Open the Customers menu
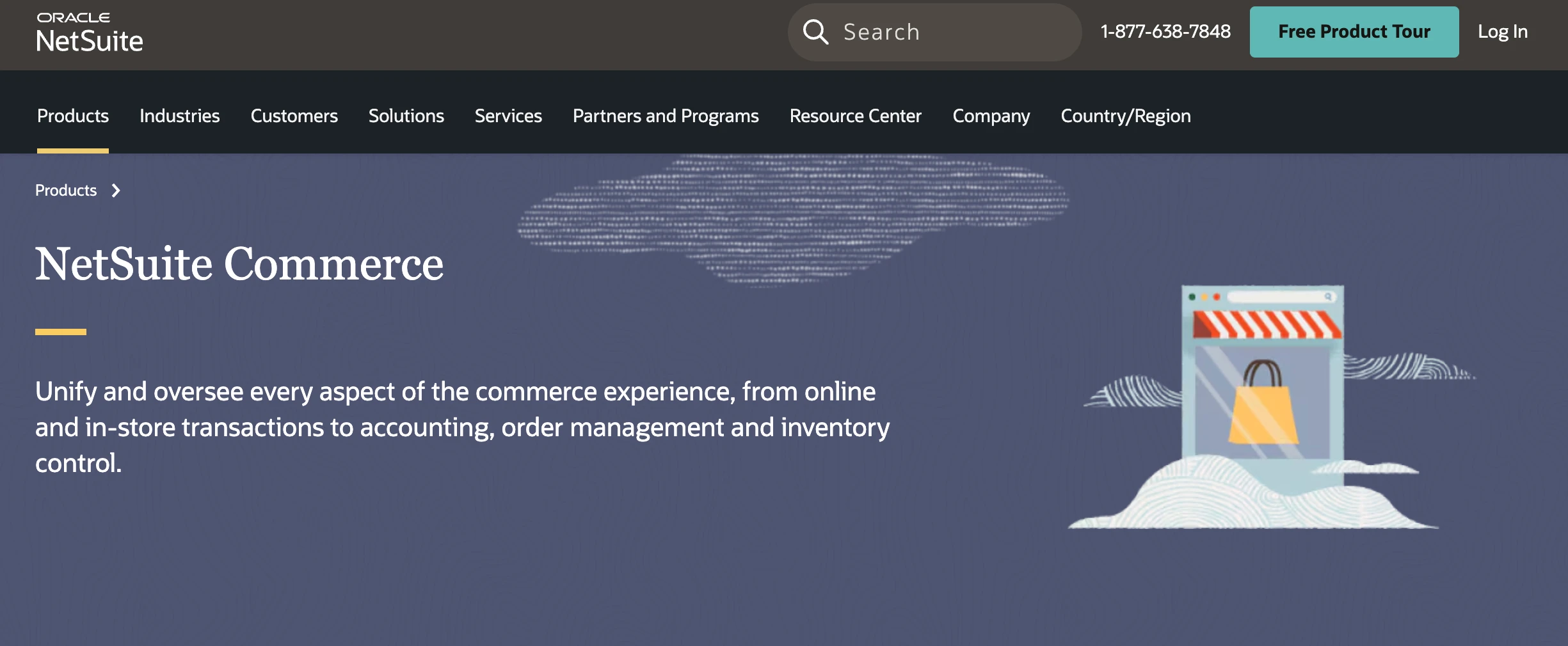This screenshot has width=1568, height=646. (294, 116)
